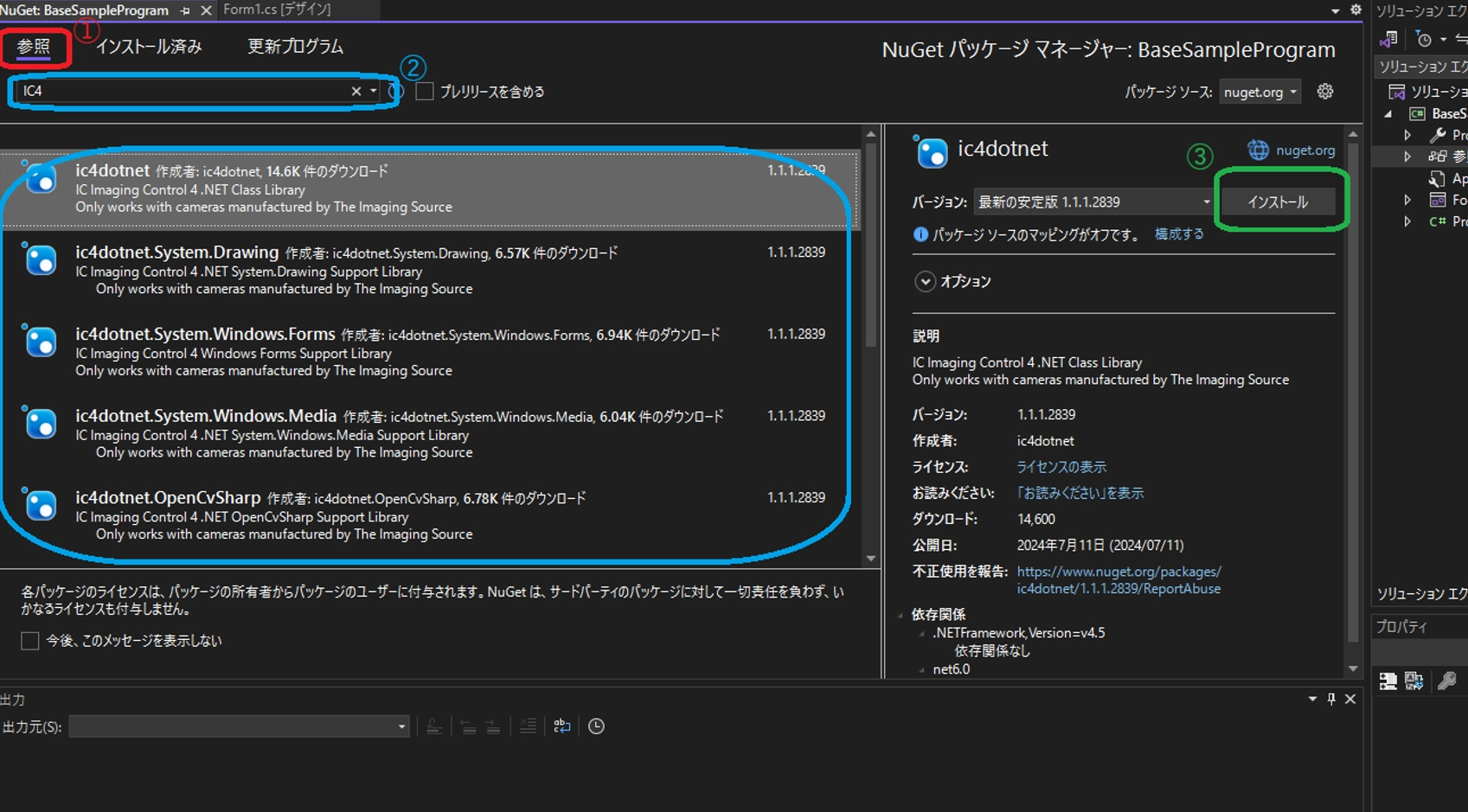Screen dimensions: 1468x812
Task: Expand the options section
Action: click(926, 282)
